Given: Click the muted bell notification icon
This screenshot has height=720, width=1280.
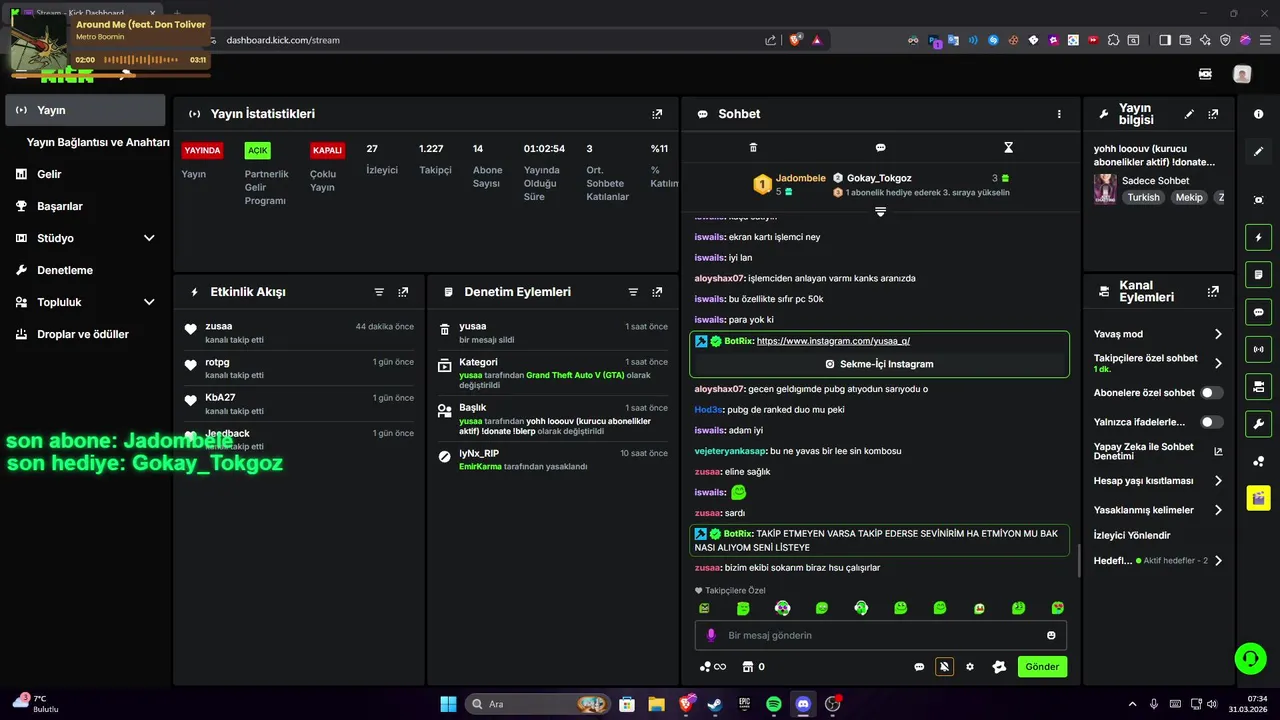Looking at the screenshot, I should [944, 667].
